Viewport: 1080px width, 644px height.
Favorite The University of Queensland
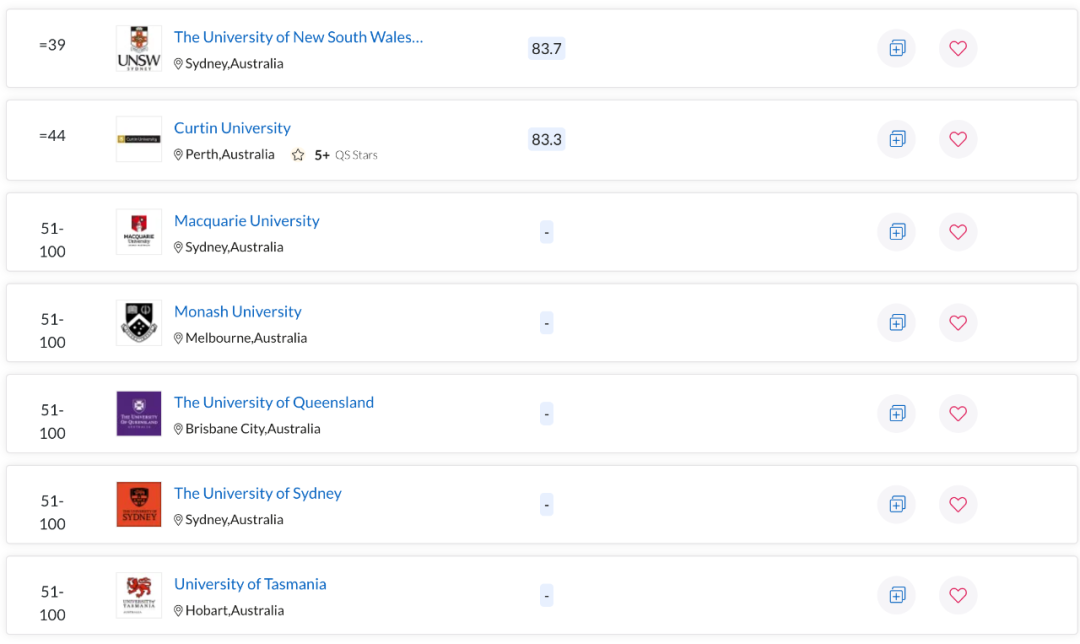click(957, 413)
